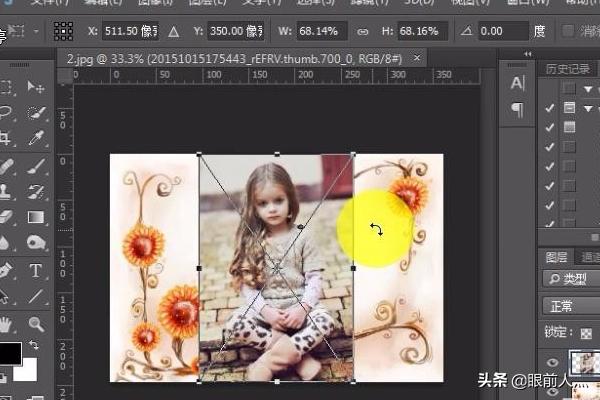Select the Horizontal Type tool
The height and width of the screenshot is (400, 600).
click(x=36, y=271)
